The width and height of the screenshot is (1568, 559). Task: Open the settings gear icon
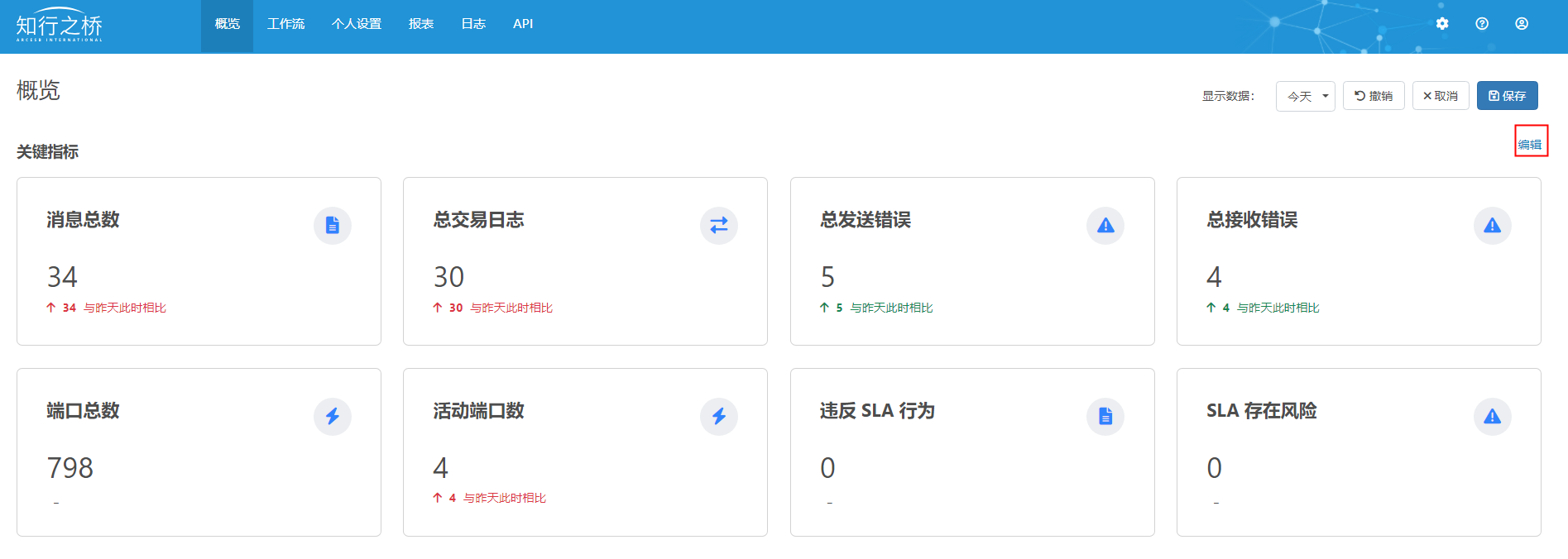click(1442, 24)
